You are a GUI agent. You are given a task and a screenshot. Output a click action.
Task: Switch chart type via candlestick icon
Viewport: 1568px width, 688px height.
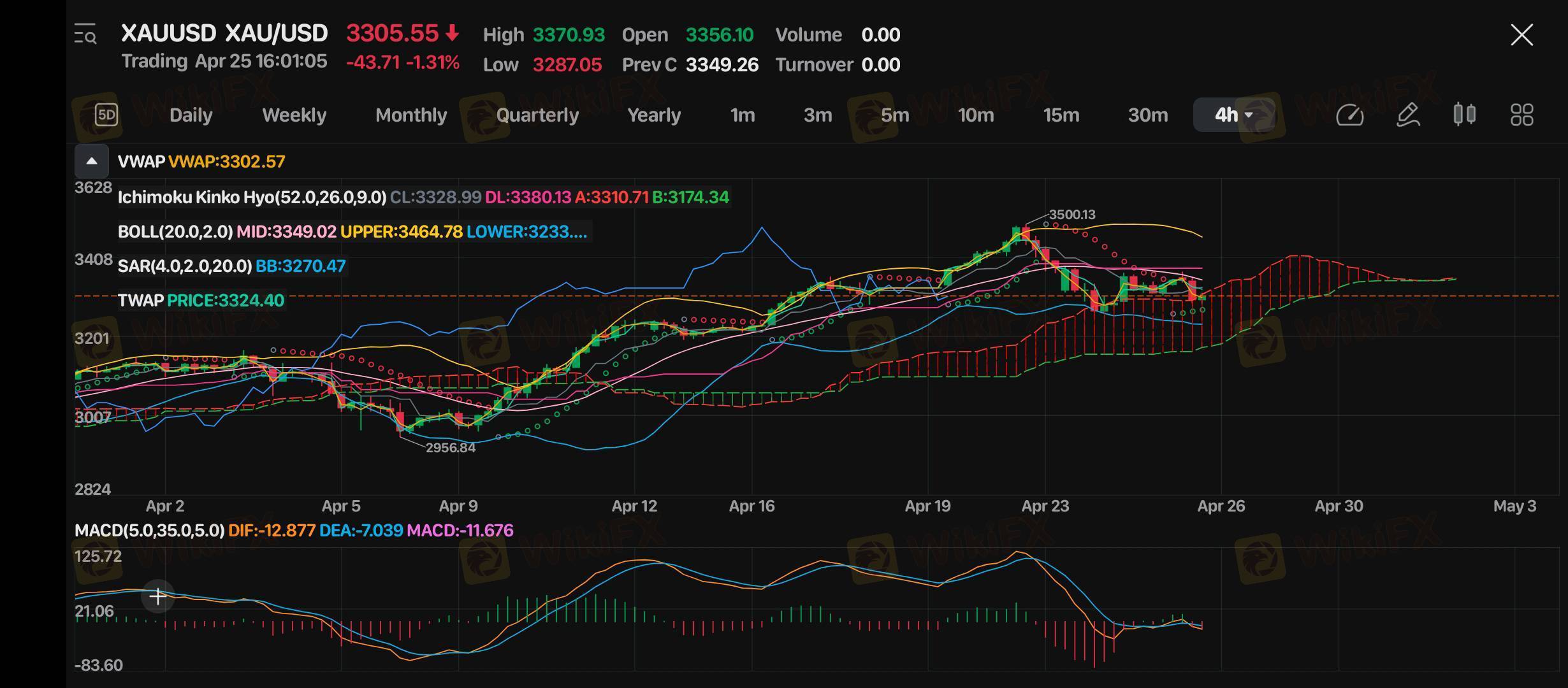point(1464,115)
